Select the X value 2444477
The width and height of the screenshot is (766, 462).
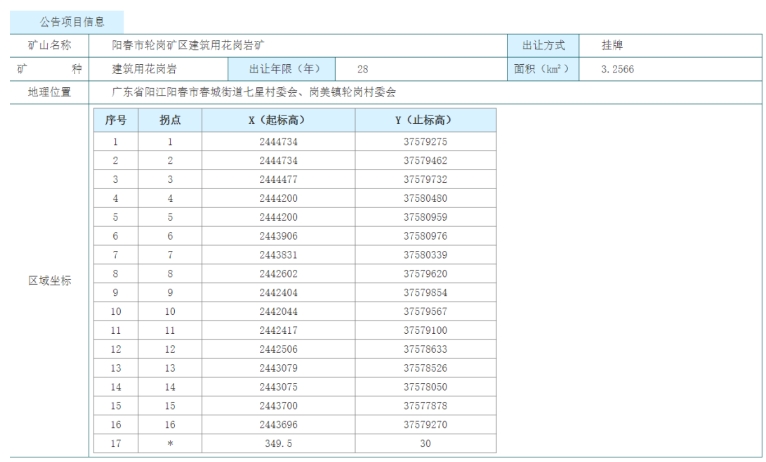278,179
